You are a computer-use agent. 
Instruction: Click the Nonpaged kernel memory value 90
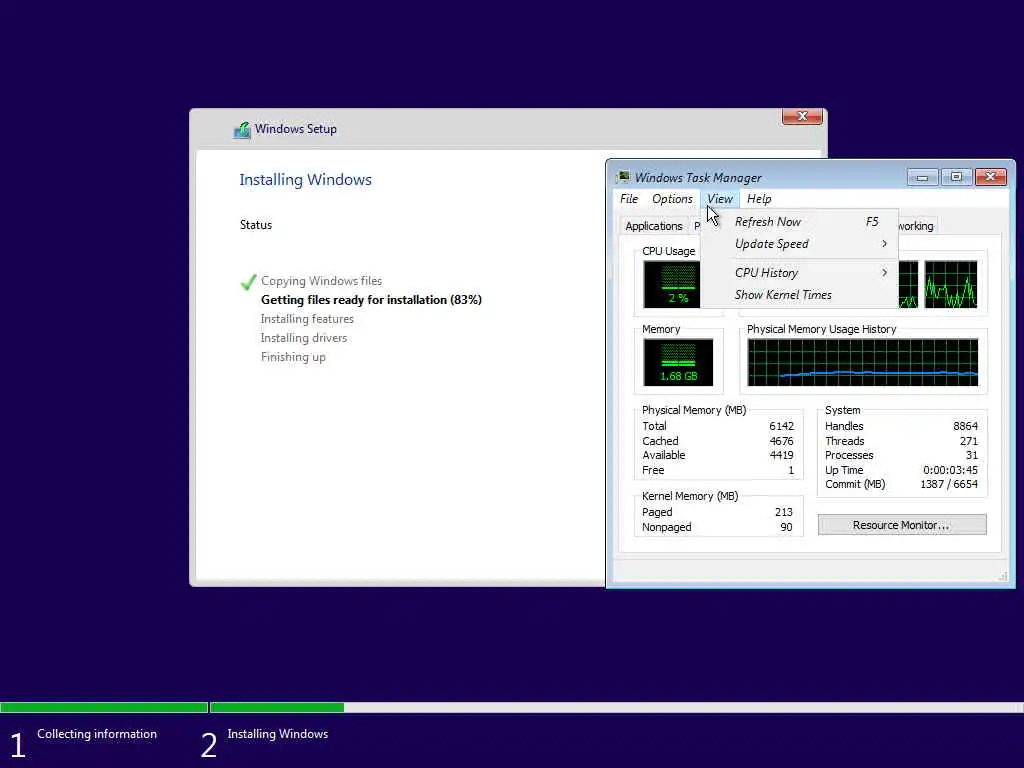point(786,527)
